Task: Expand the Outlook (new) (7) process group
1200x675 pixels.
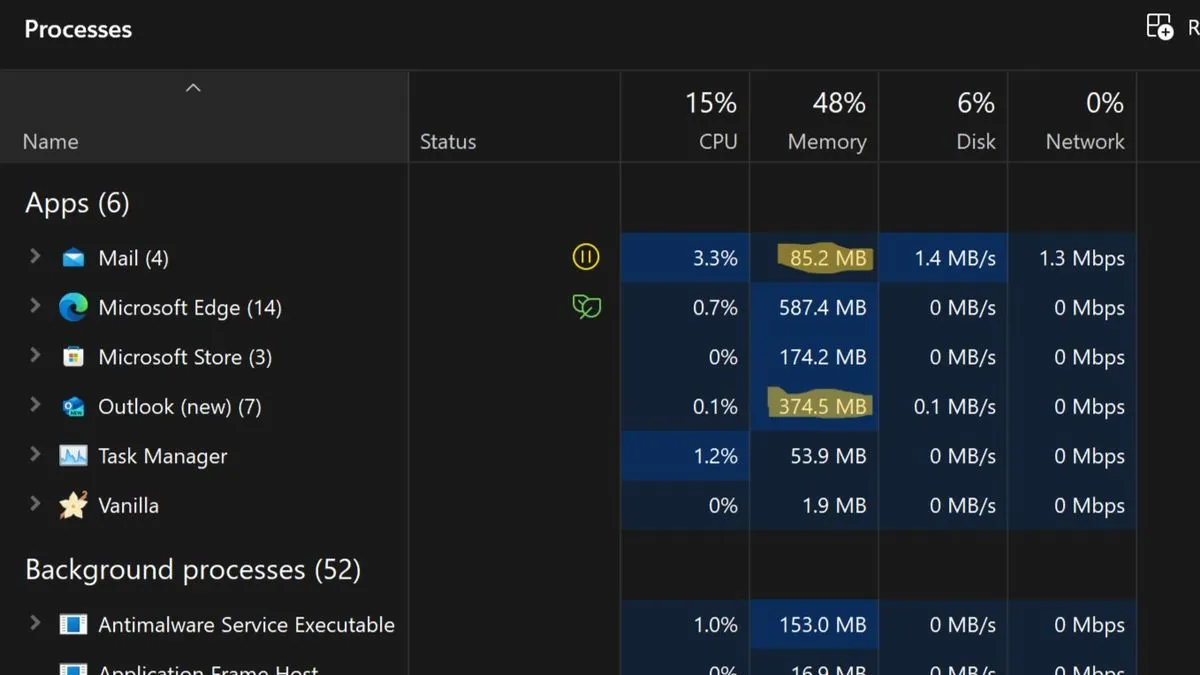Action: pos(34,407)
